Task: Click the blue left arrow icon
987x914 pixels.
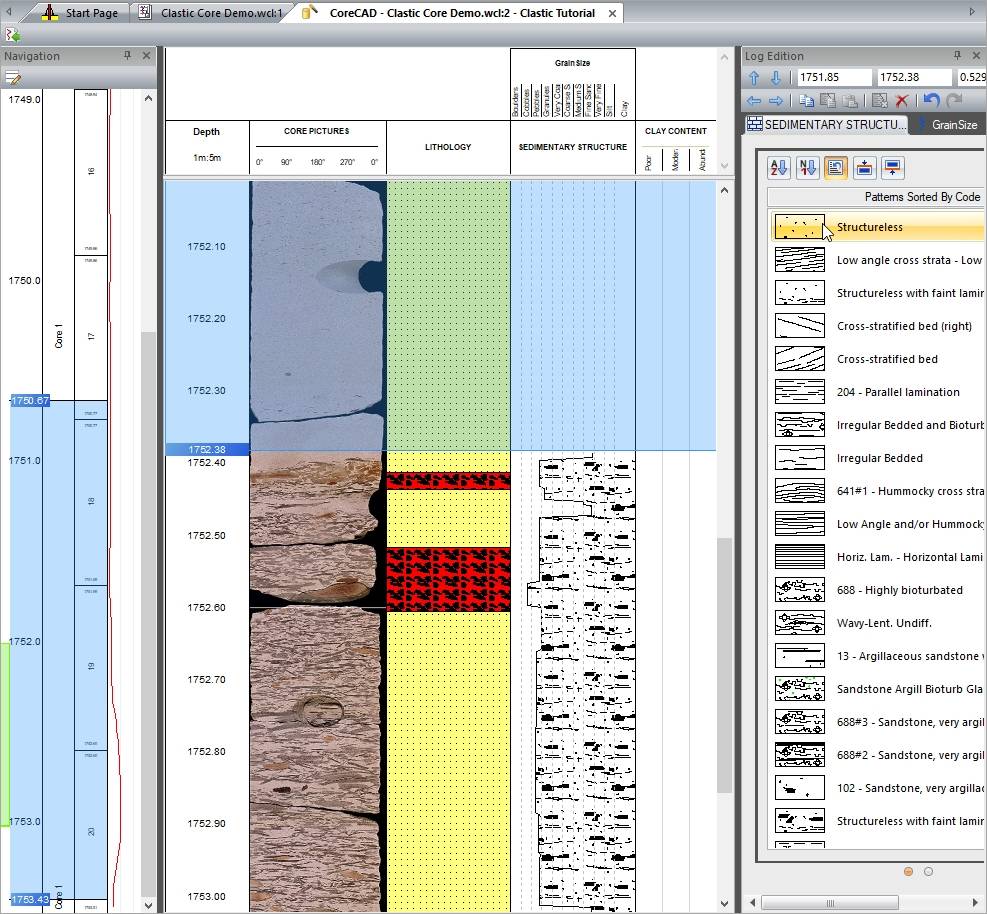Action: (x=755, y=101)
